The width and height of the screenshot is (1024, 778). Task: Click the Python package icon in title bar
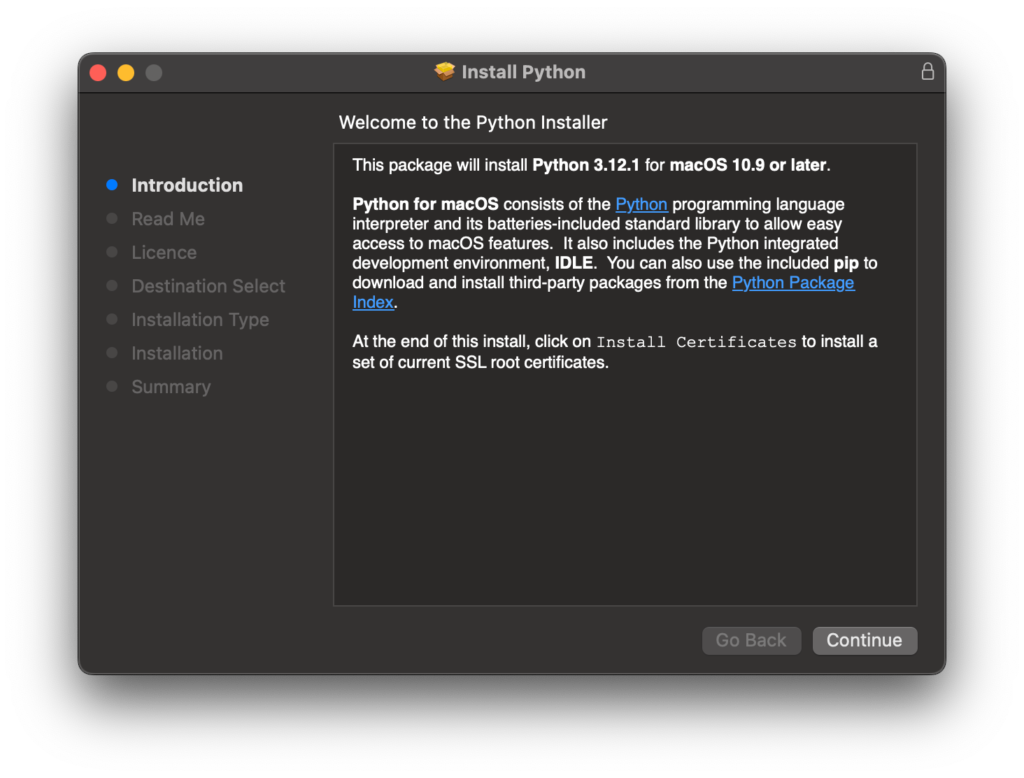447,71
